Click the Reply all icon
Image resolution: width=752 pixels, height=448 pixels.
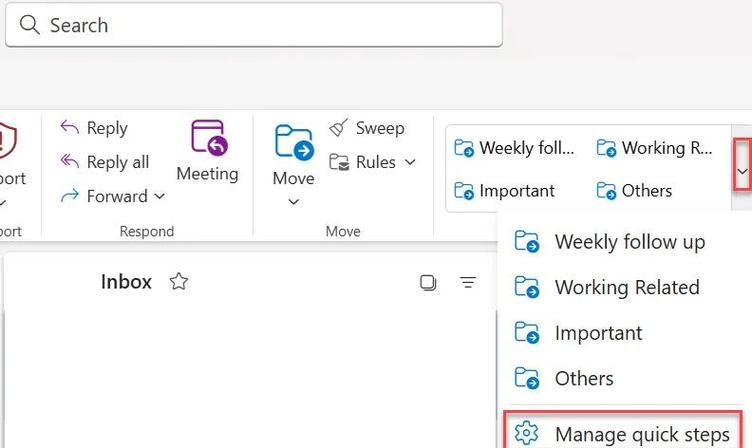click(x=69, y=162)
